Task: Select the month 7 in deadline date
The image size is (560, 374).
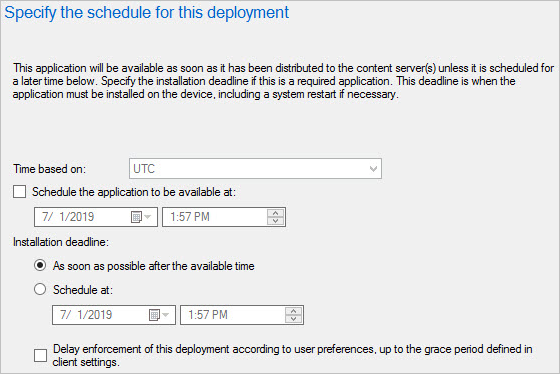Action: pos(64,315)
